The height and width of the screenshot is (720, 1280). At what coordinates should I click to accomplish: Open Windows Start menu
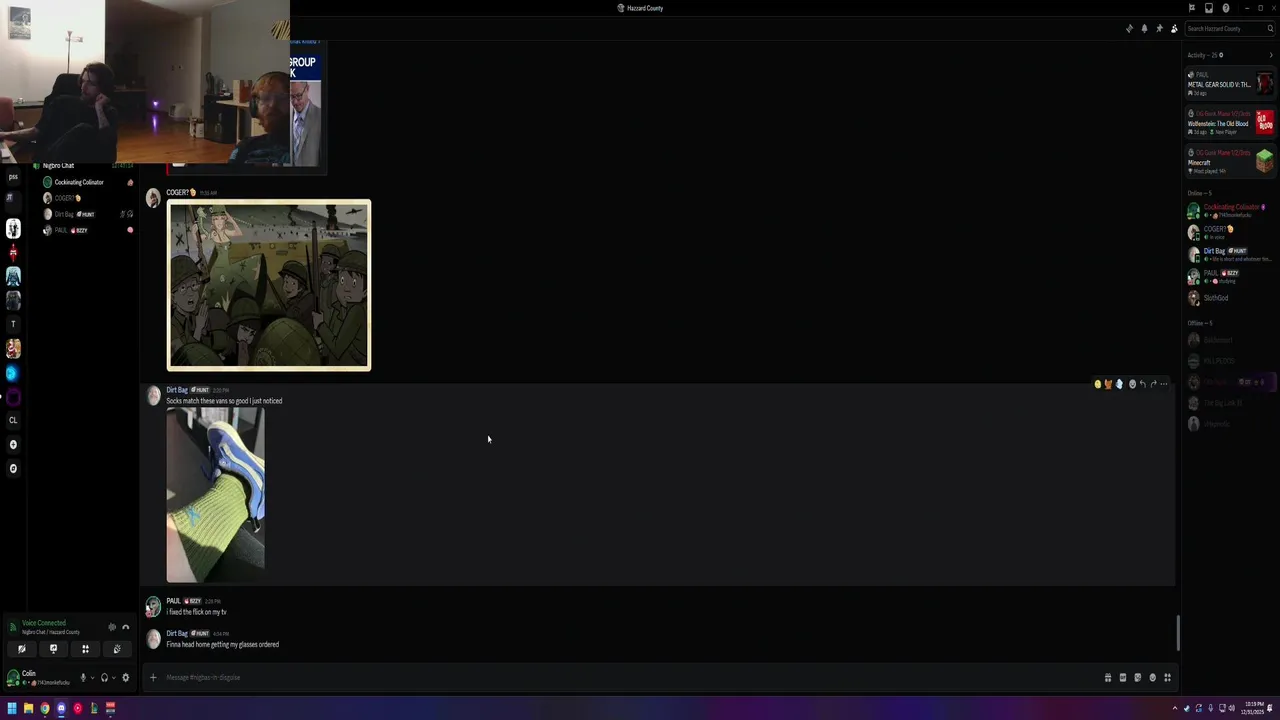(12, 709)
